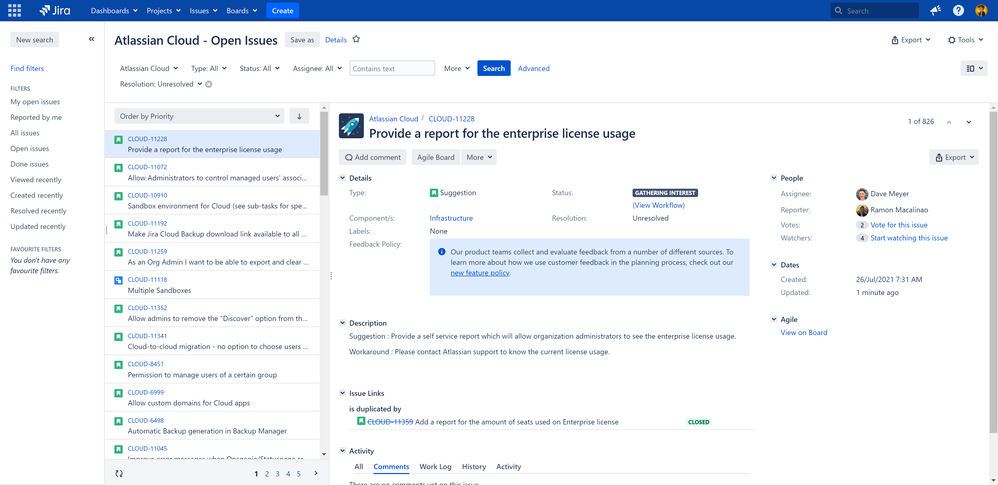
Task: Click the blue Search button
Action: tap(494, 68)
